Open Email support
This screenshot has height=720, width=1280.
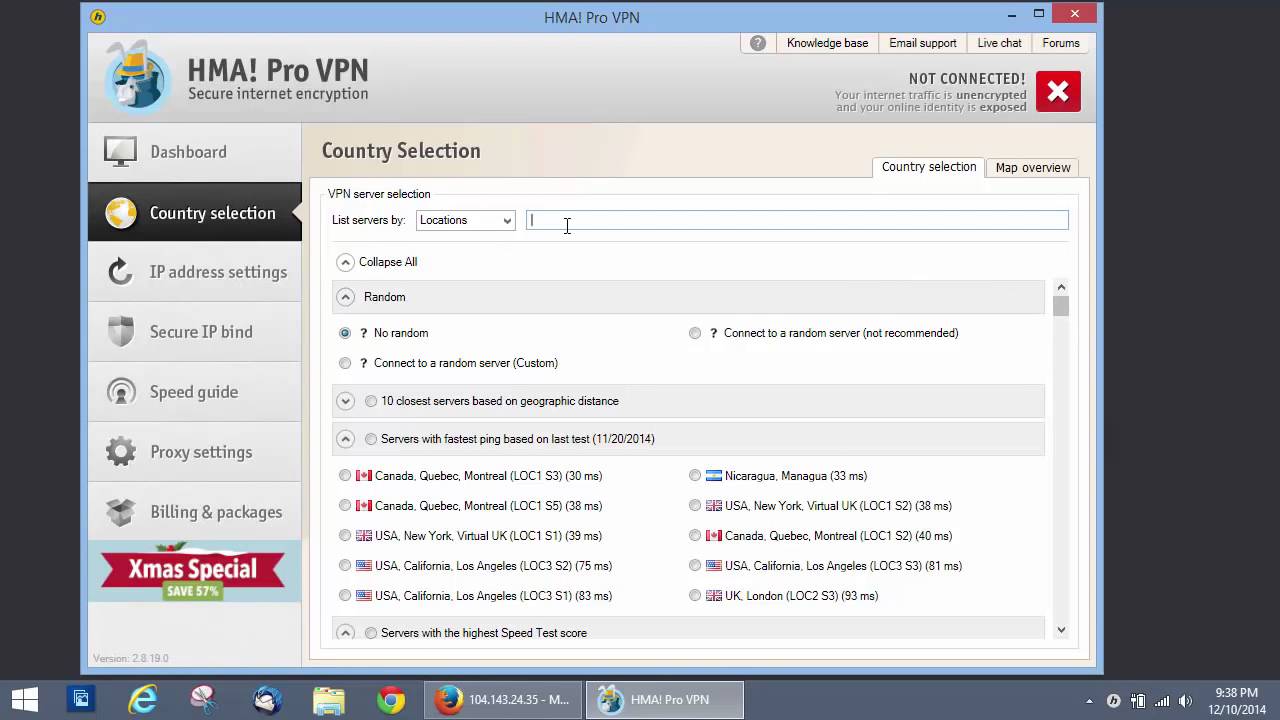pyautogui.click(x=923, y=43)
